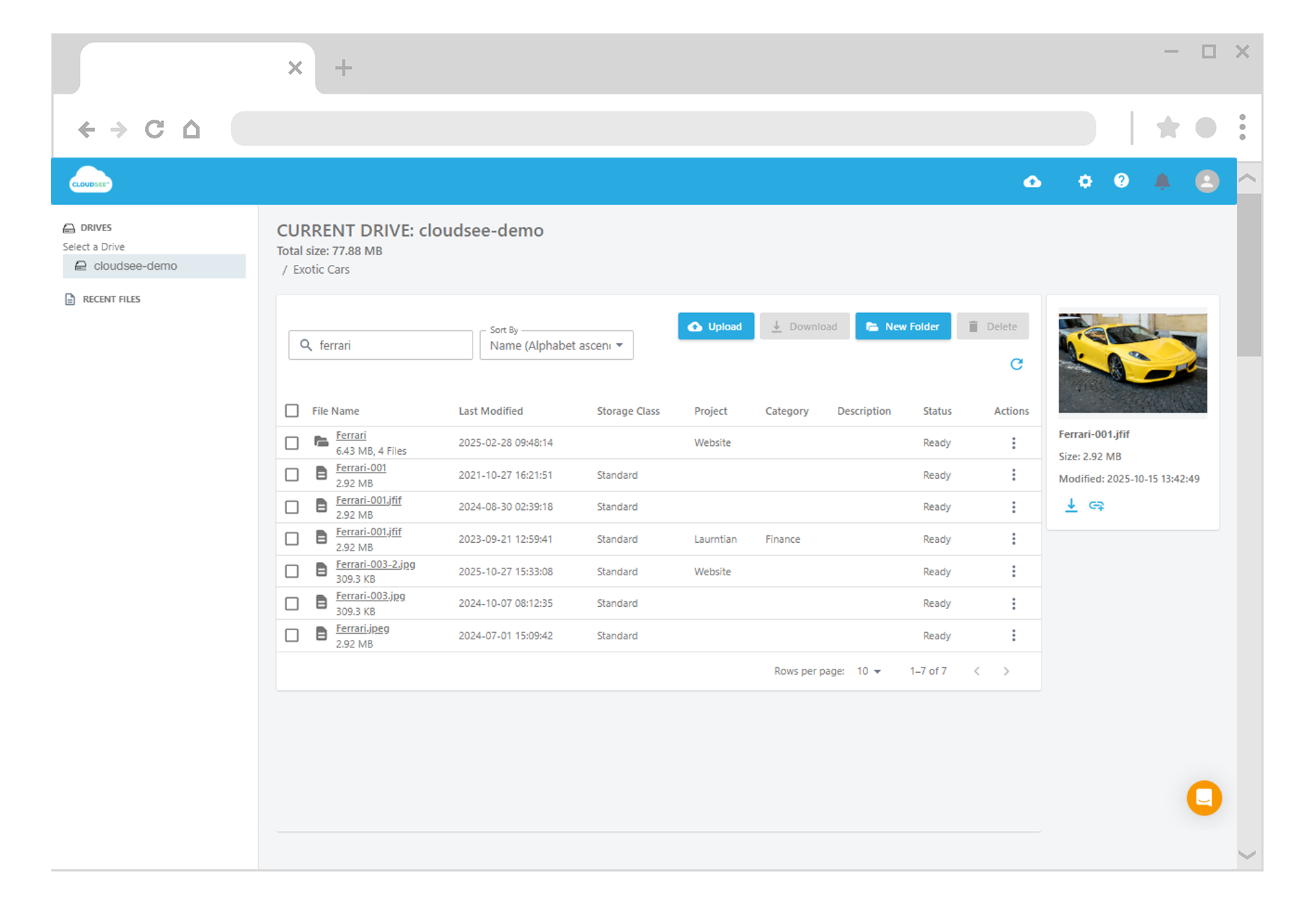The height and width of the screenshot is (924, 1307).
Task: Click the Laurntian project cell
Action: (x=715, y=539)
